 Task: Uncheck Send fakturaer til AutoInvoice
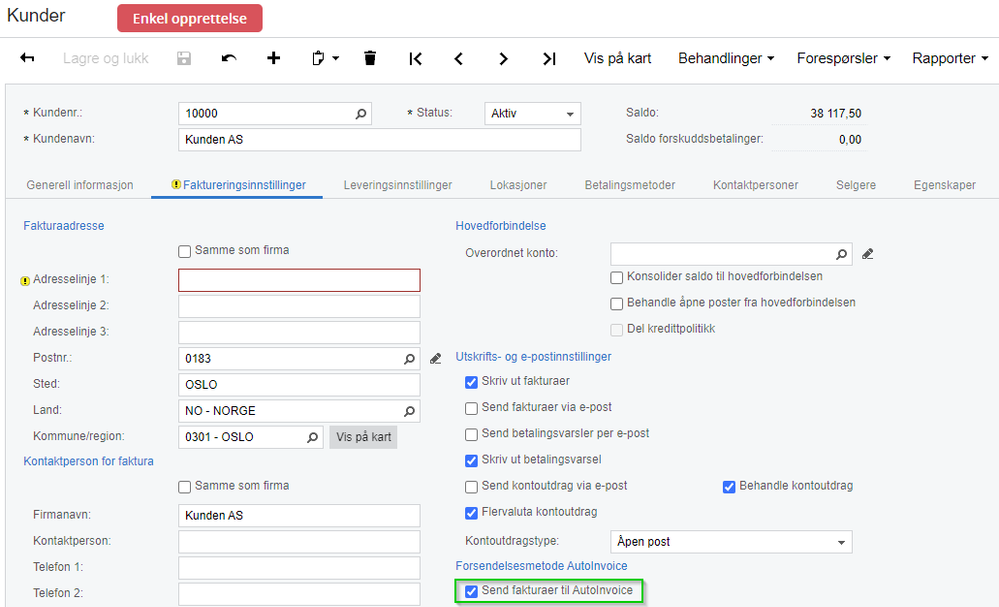[x=471, y=592]
